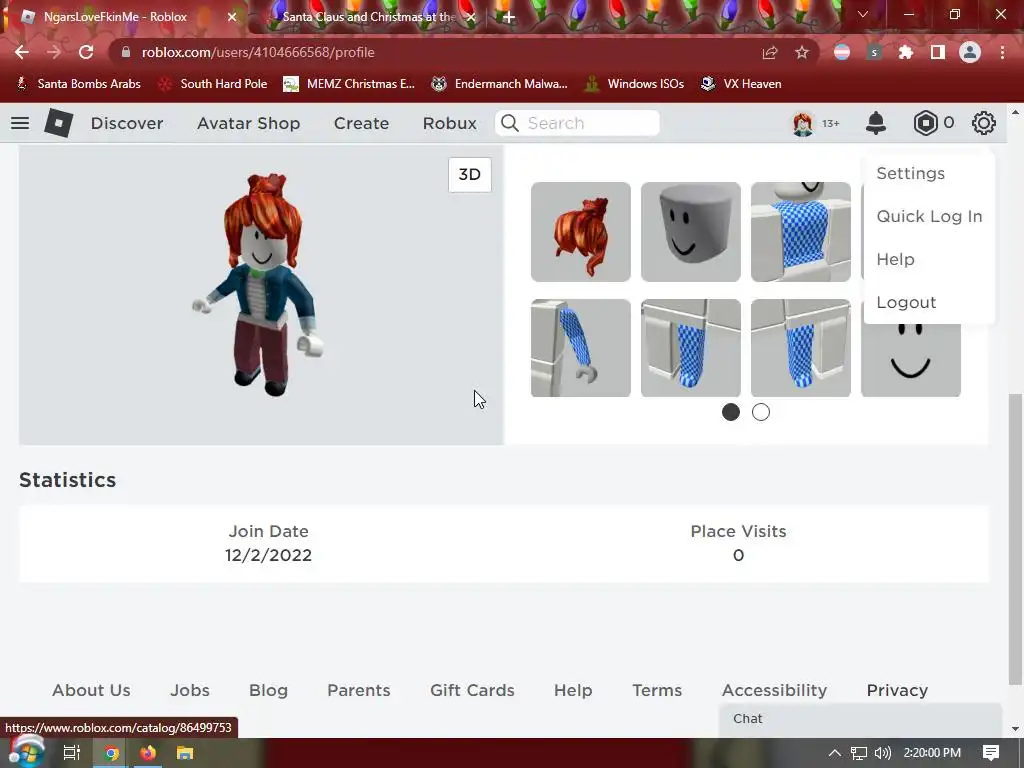Reload the current page
Image resolution: width=1024 pixels, height=768 pixels.
coord(86,52)
